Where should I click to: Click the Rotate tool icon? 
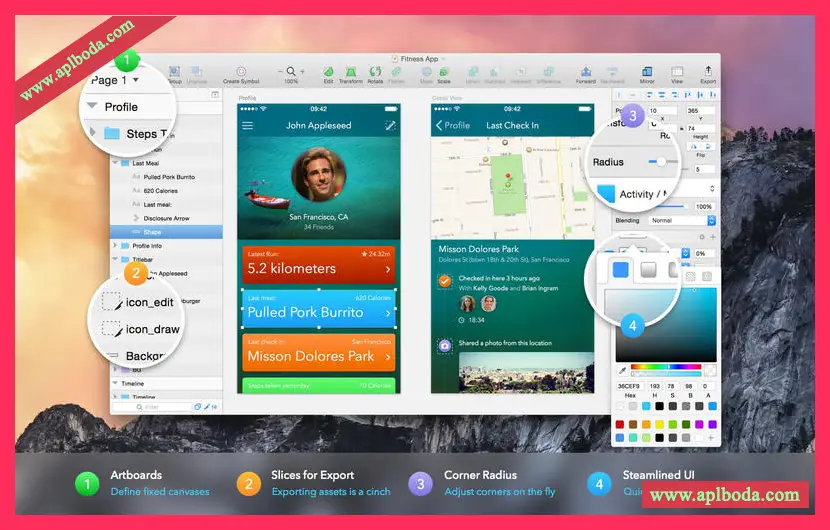374,72
